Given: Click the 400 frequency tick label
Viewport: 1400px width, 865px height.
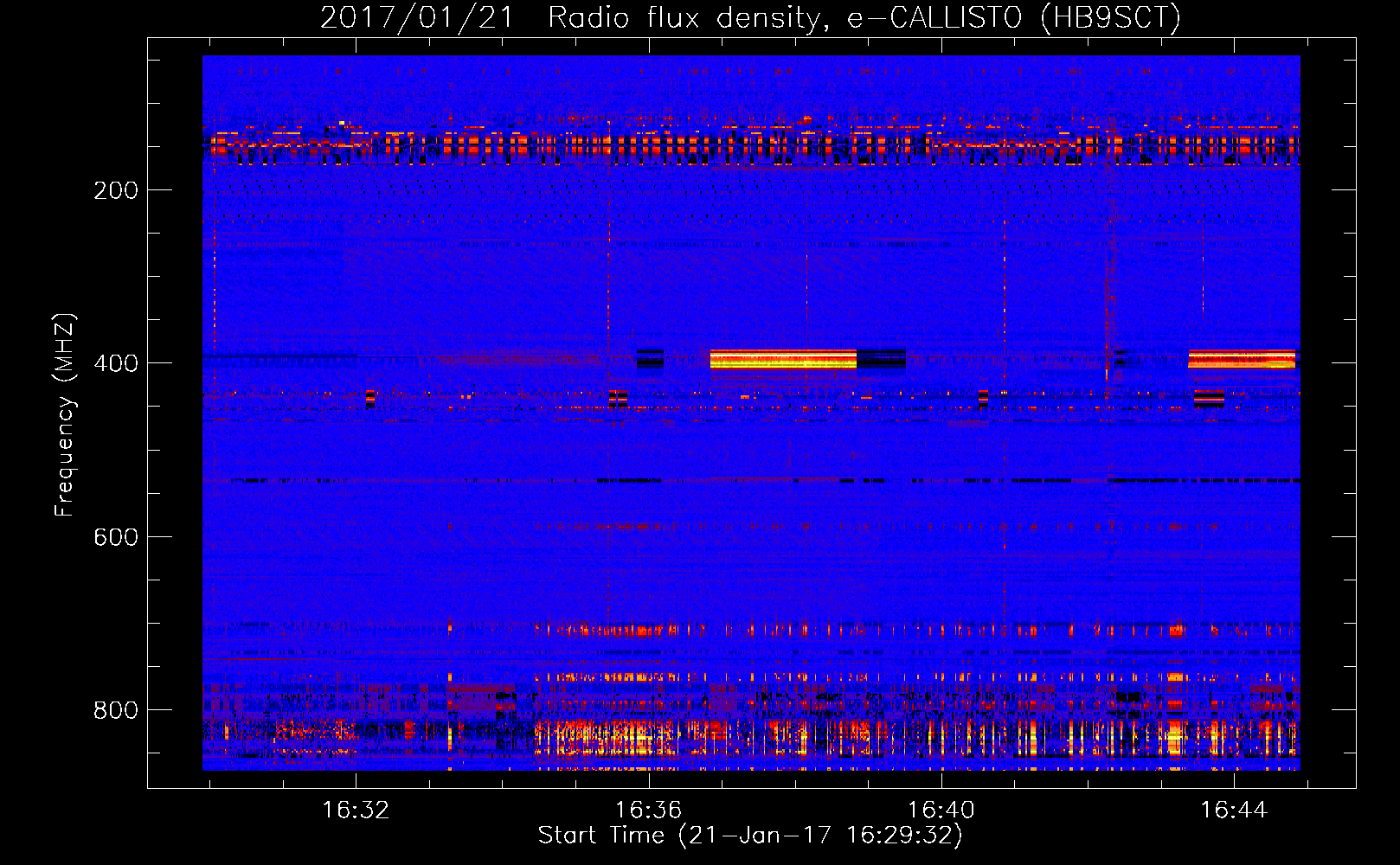Looking at the screenshot, I should [x=116, y=363].
